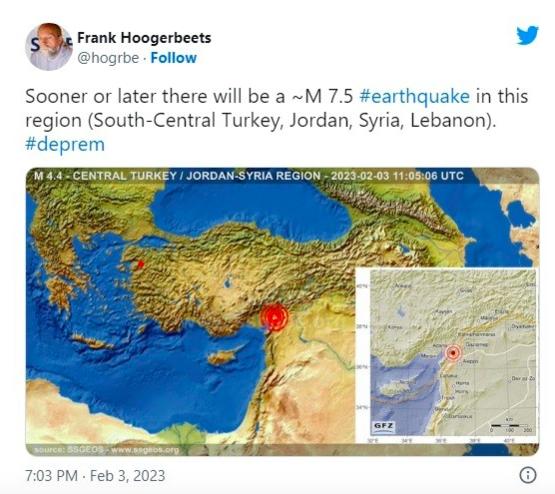Open the tweet info circle icon
The image size is (555, 494).
pyautogui.click(x=527, y=475)
